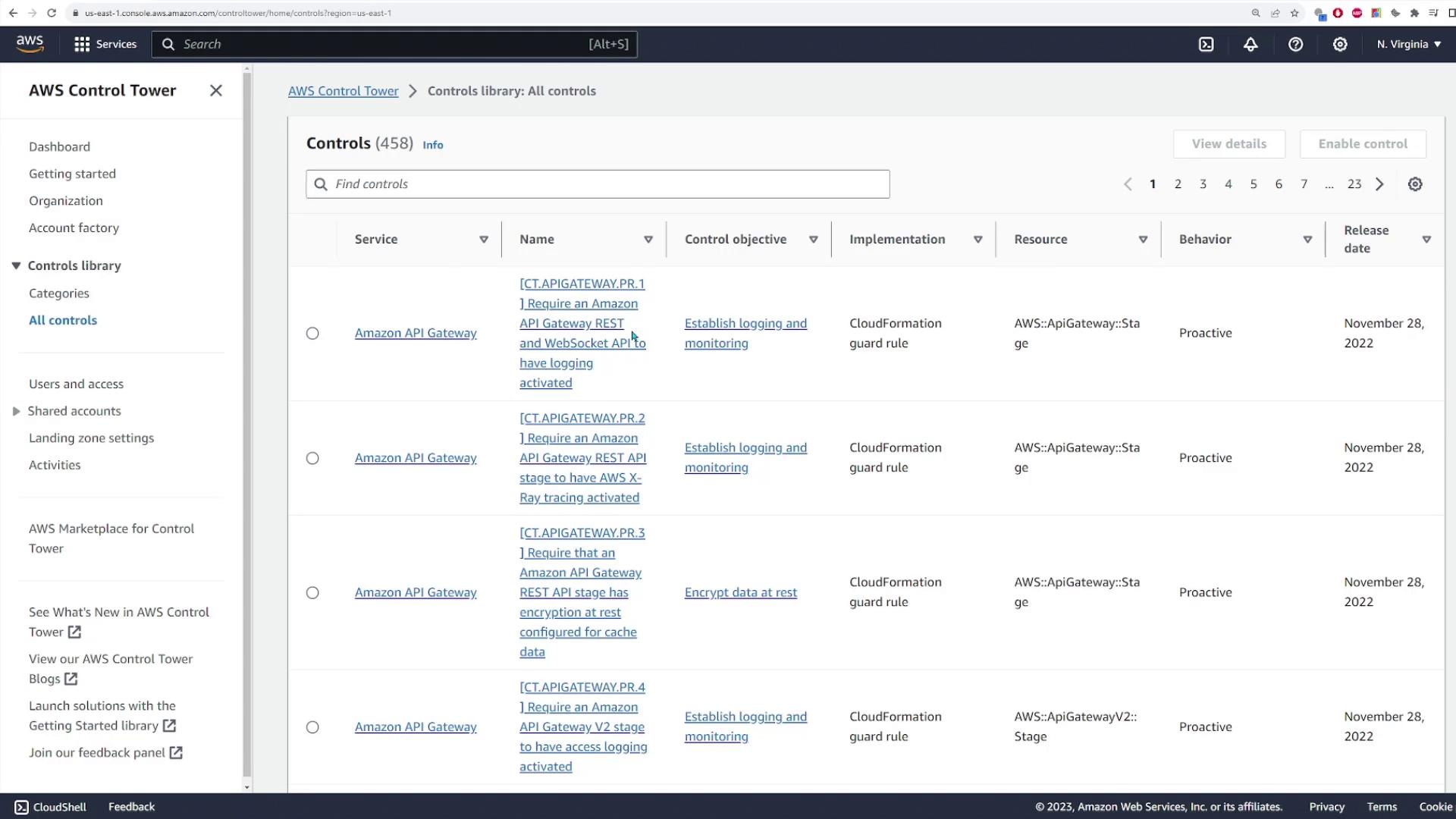Collapse the Controls library section

[16, 266]
